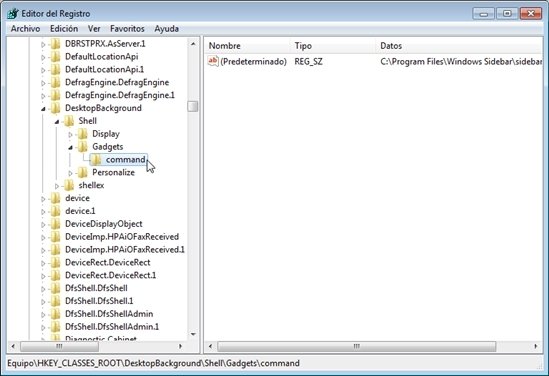The width and height of the screenshot is (549, 376).
Task: Click values pane horizontal scrollbar thumb
Action: [x=356, y=346]
